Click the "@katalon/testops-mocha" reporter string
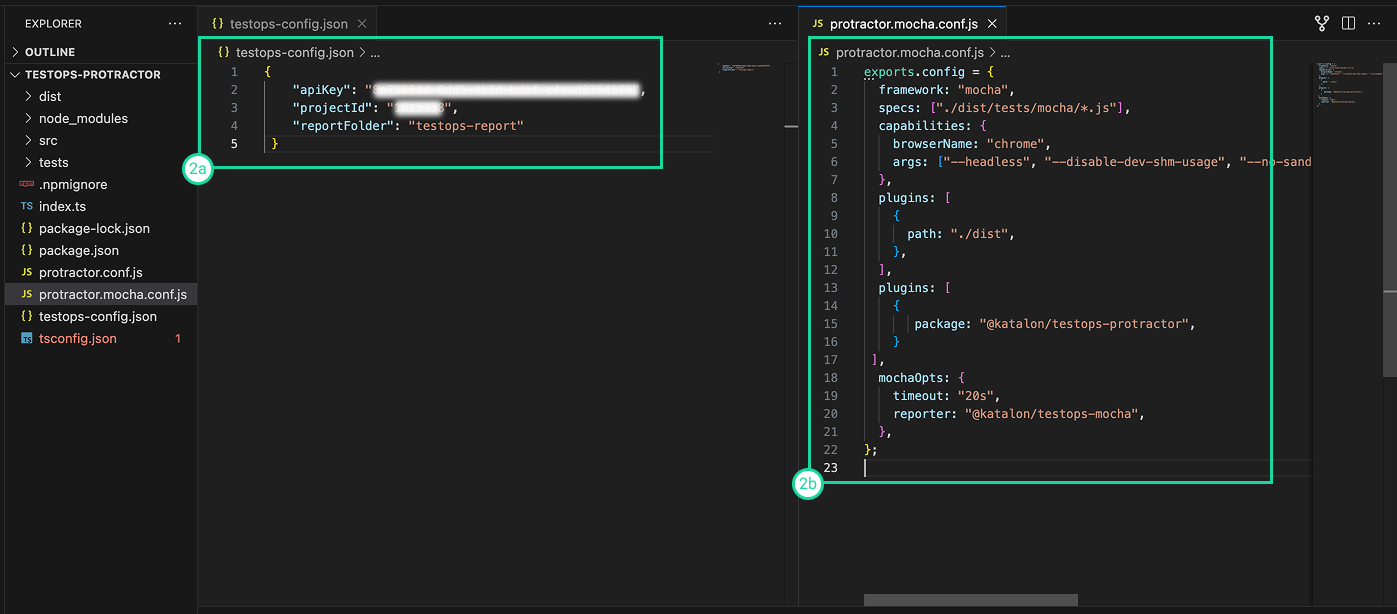The width and height of the screenshot is (1397, 614). tap(1052, 414)
